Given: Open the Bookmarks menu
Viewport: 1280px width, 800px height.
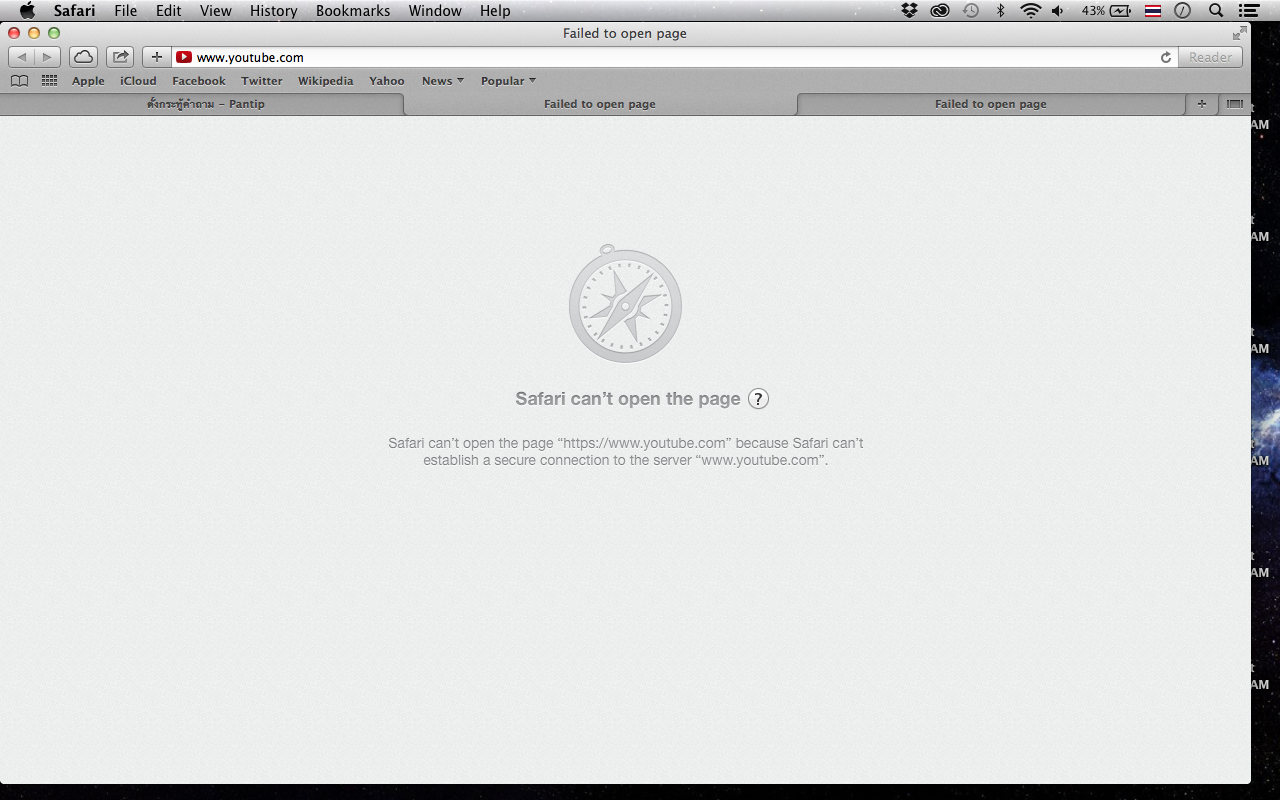Looking at the screenshot, I should (353, 11).
